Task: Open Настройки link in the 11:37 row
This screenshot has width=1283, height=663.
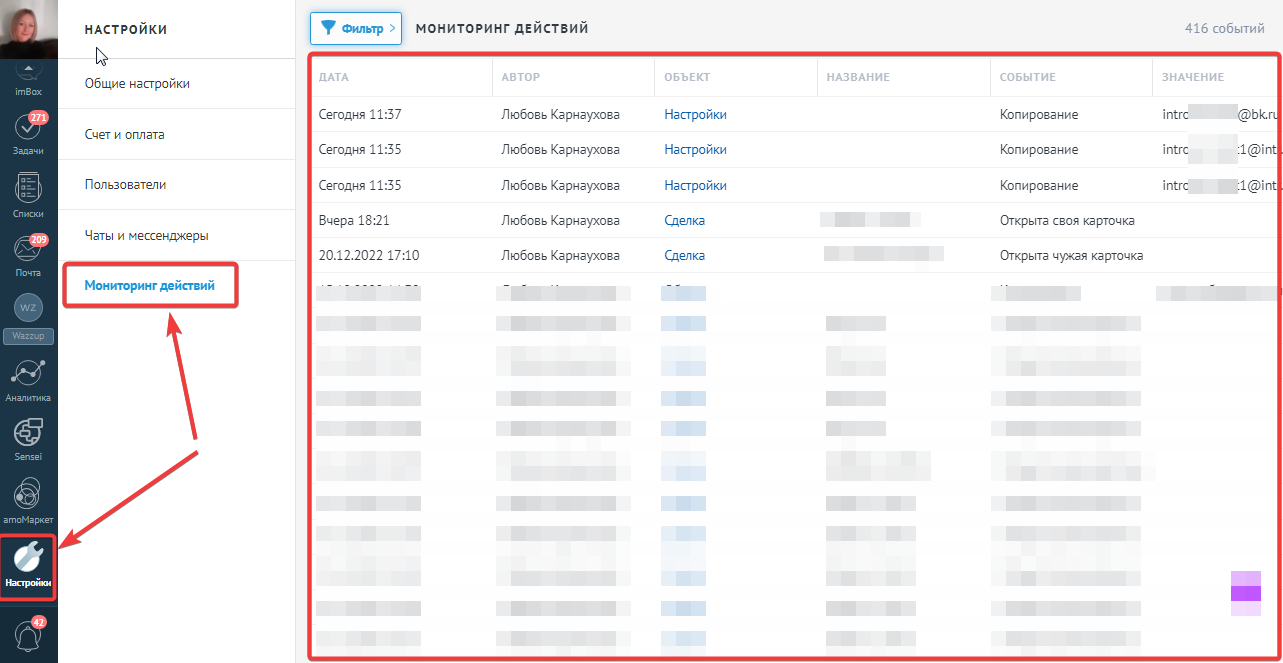Action: [x=695, y=115]
